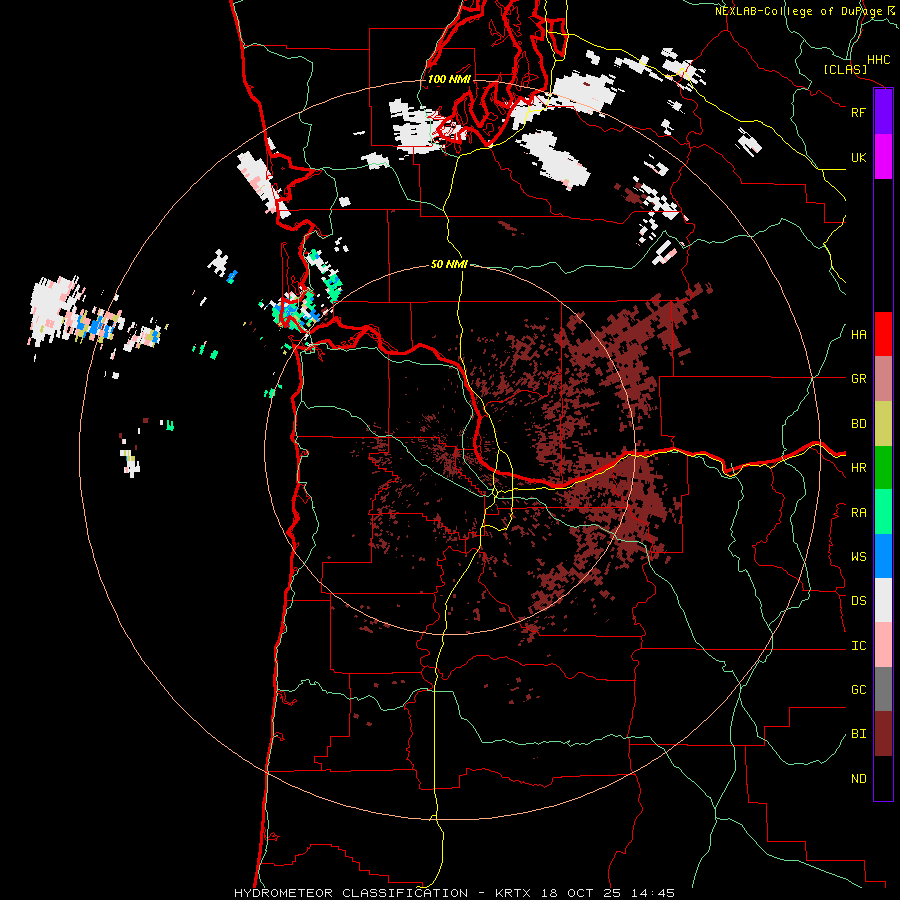Click the HA legend label text

point(859,335)
